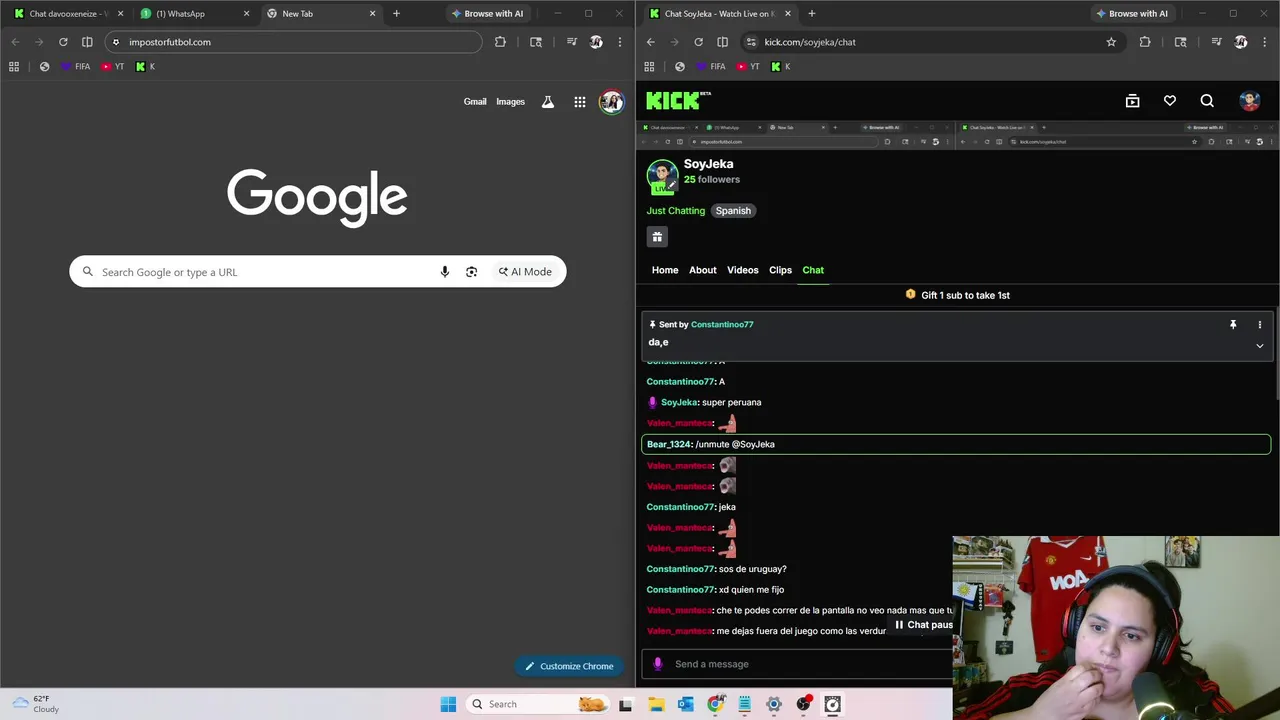Screen dimensions: 1280x720
Task: Select Chat tab on SoyJeka channel
Action: (813, 270)
